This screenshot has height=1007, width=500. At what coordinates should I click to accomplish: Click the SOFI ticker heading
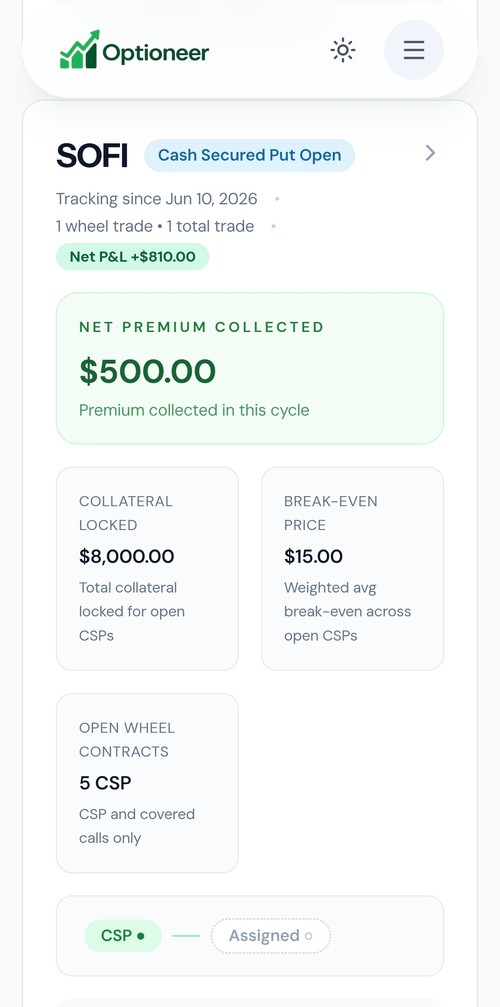coord(92,156)
